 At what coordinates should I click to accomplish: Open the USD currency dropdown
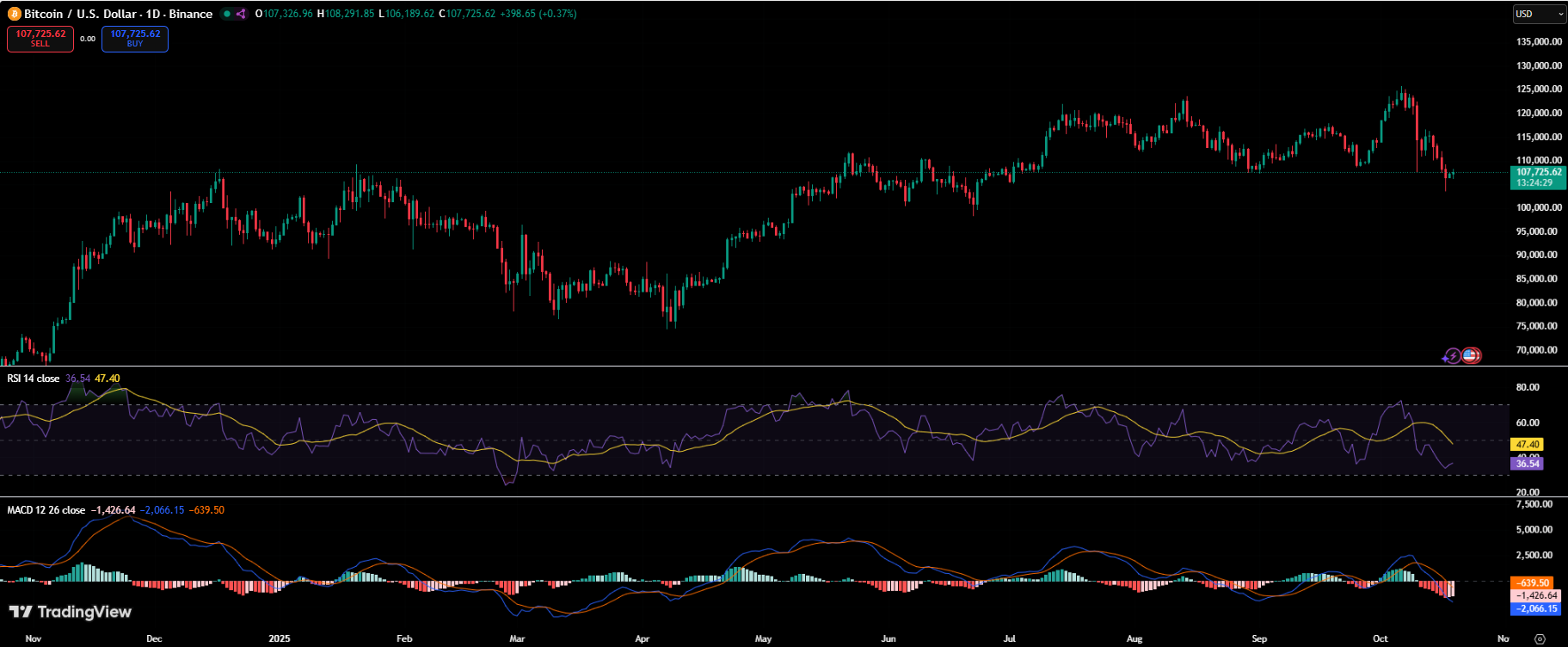click(1539, 14)
